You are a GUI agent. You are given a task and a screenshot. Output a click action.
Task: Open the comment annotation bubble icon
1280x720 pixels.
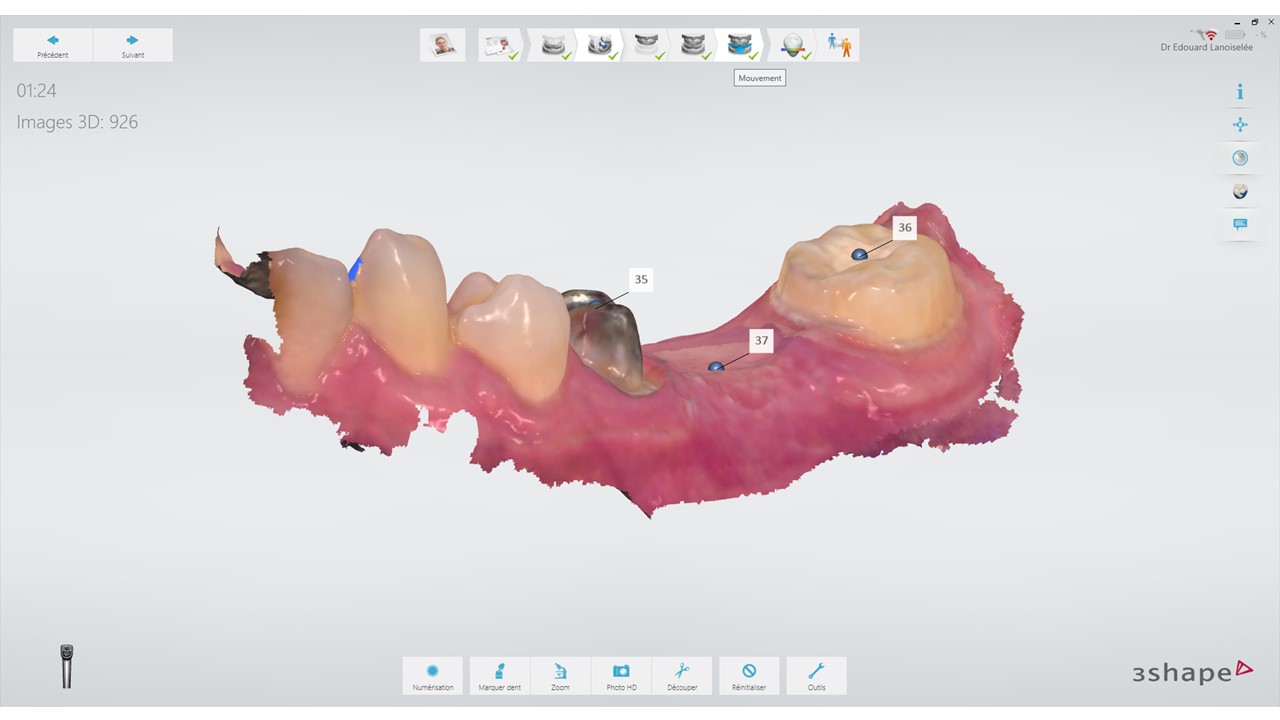click(x=1240, y=224)
